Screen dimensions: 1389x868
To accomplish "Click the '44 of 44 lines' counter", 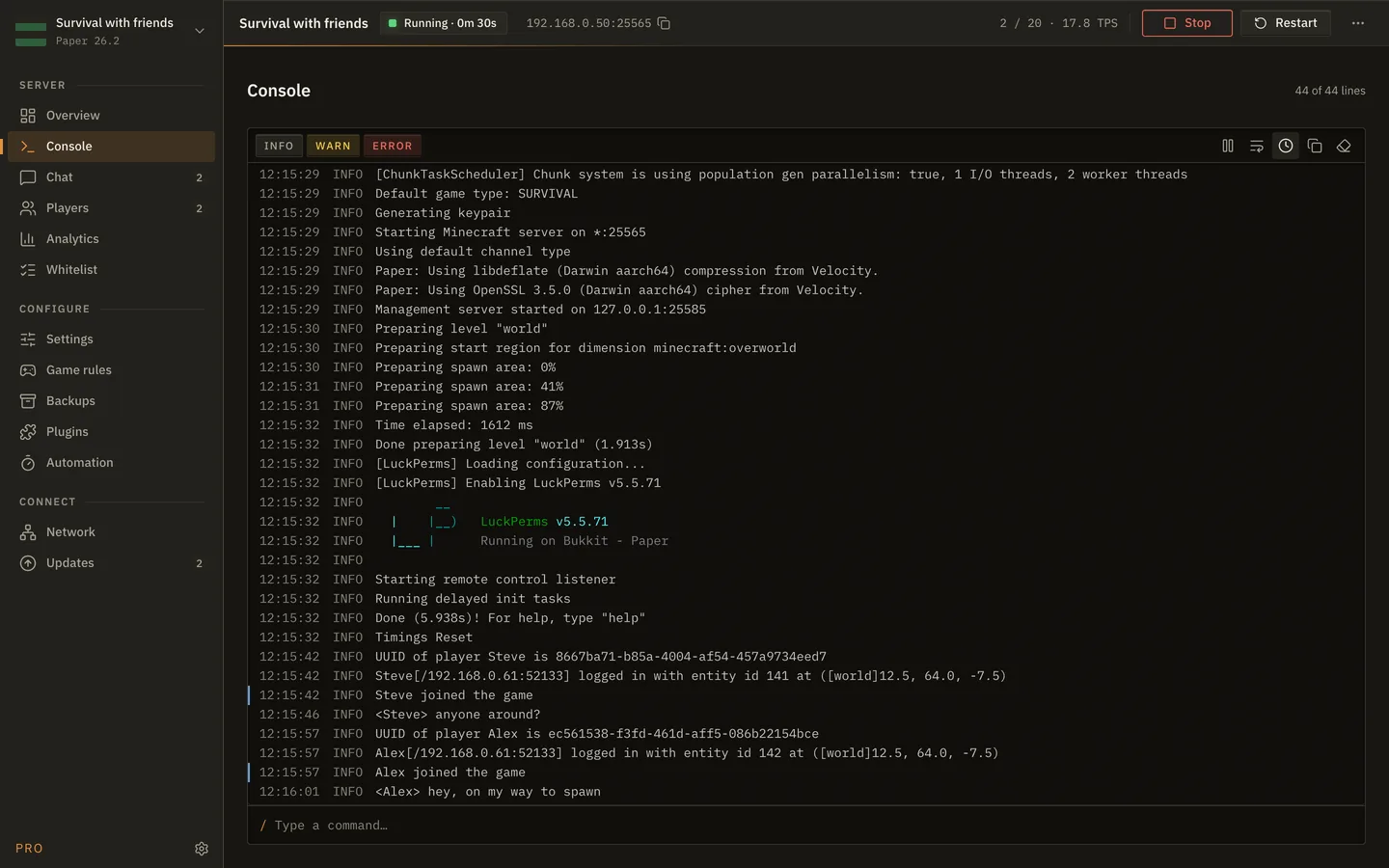I will point(1330,91).
